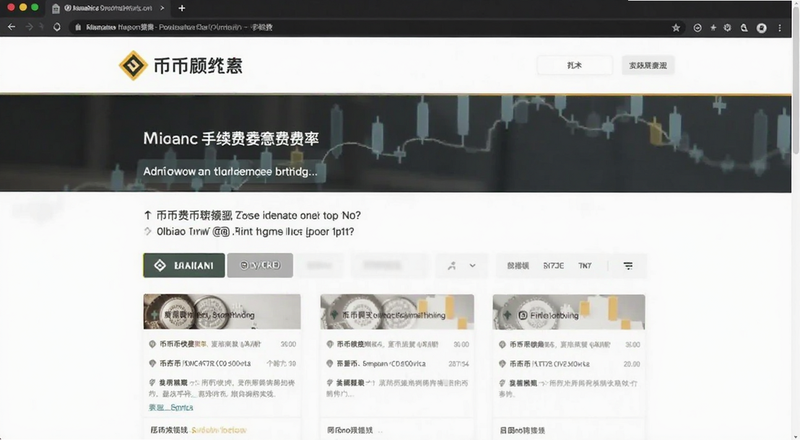
Task: Click the dark green button with diamond icon
Action: pyautogui.click(x=184, y=265)
